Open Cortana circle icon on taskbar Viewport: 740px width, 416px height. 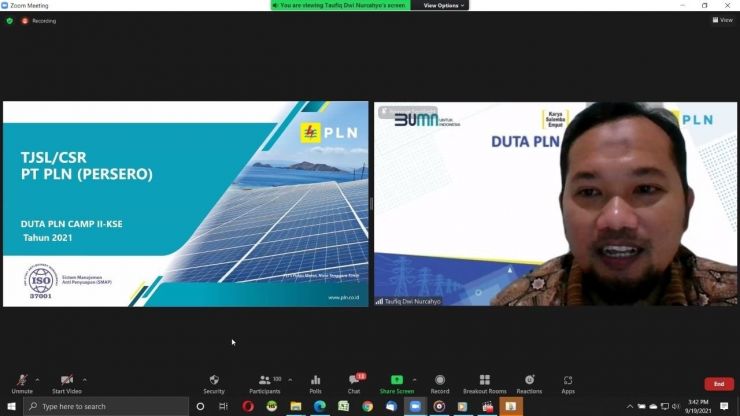pyautogui.click(x=200, y=406)
